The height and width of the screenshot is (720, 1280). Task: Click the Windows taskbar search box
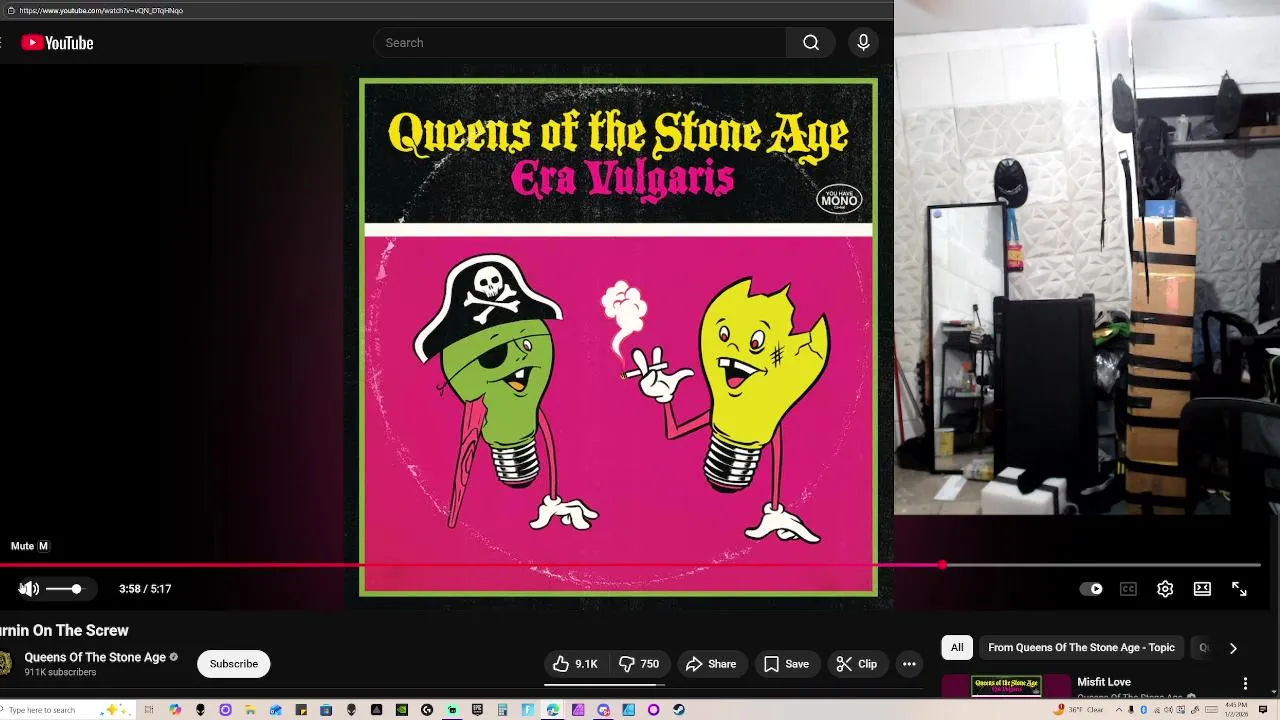(68, 710)
